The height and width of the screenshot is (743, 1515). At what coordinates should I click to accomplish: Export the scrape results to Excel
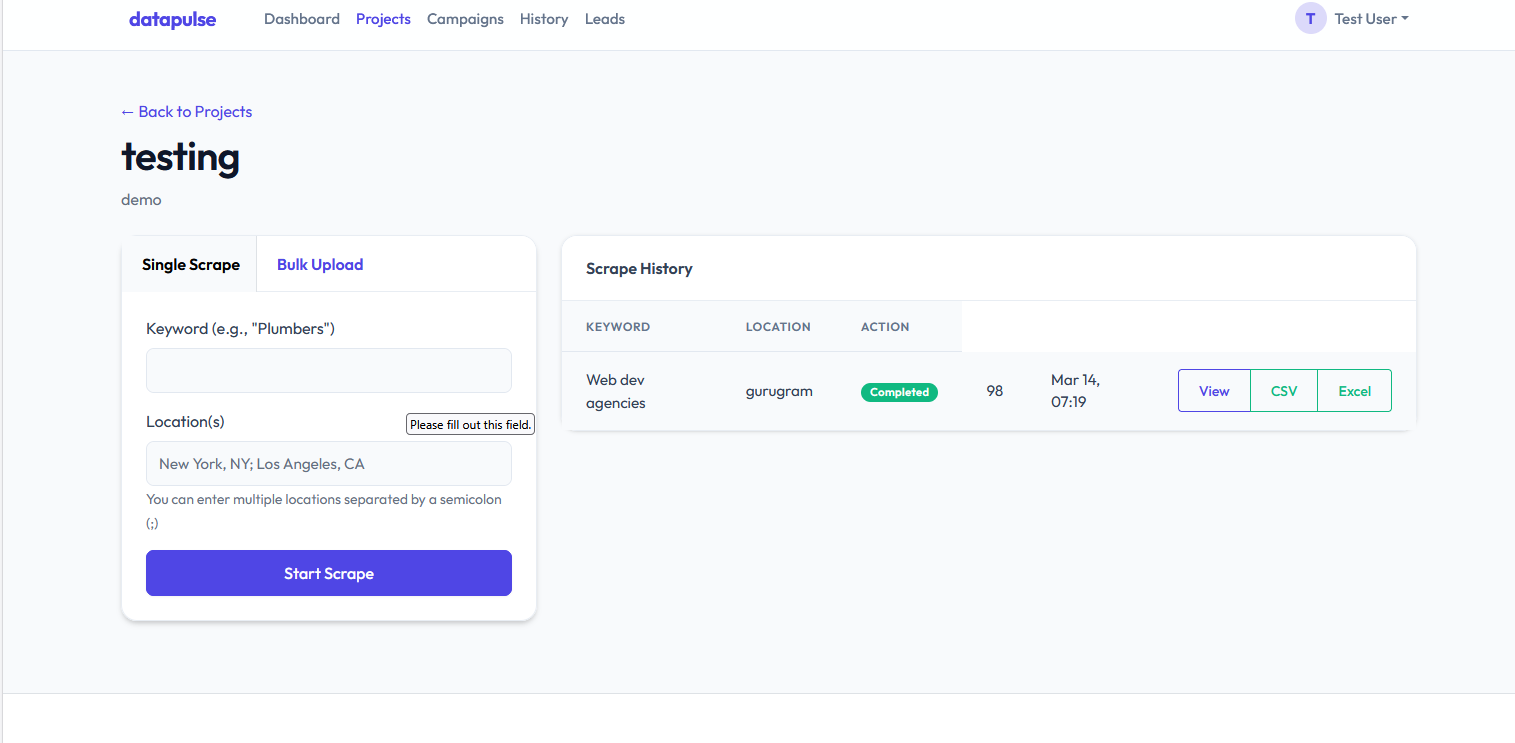(x=1354, y=390)
